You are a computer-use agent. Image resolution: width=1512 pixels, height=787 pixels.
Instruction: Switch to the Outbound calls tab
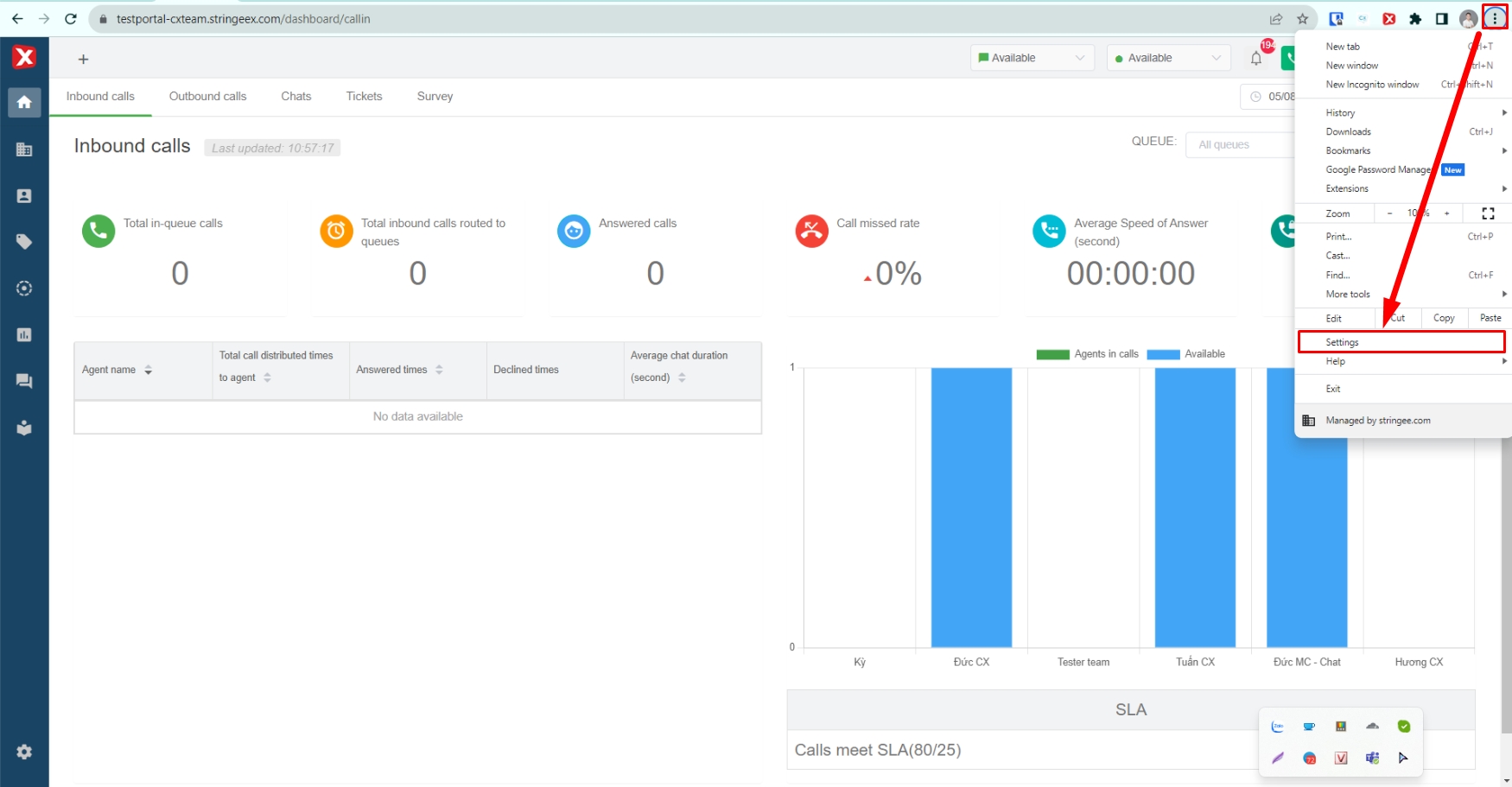pos(207,97)
